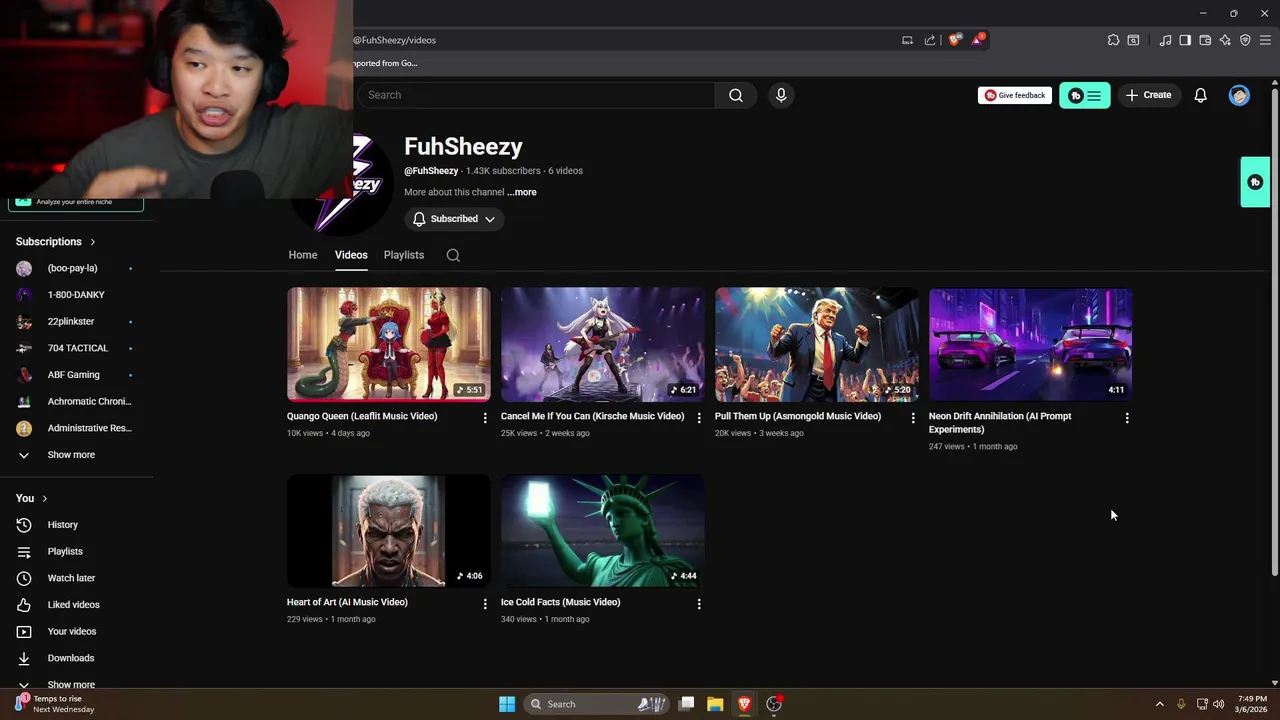Open the Windows Start menu
The height and width of the screenshot is (720, 1280).
pyautogui.click(x=507, y=704)
